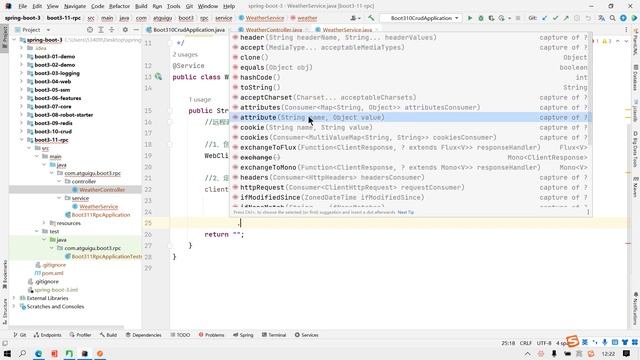Open the translate toolbar icon
Image resolution: width=640 pixels, height=360 pixels.
602,18
